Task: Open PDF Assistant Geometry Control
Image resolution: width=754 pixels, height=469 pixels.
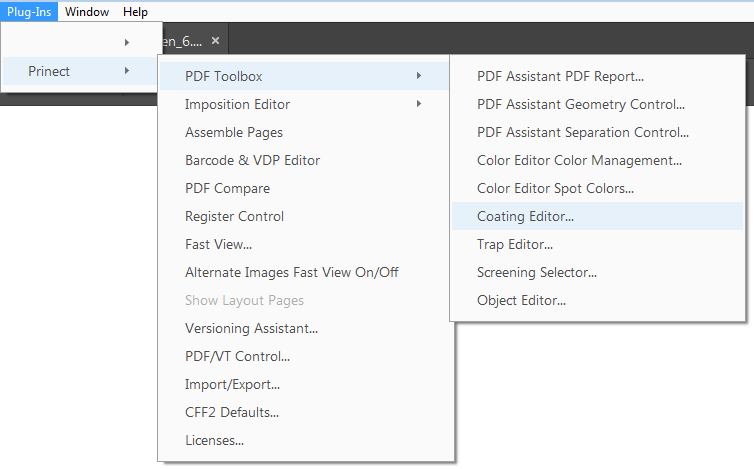Action: (x=580, y=104)
